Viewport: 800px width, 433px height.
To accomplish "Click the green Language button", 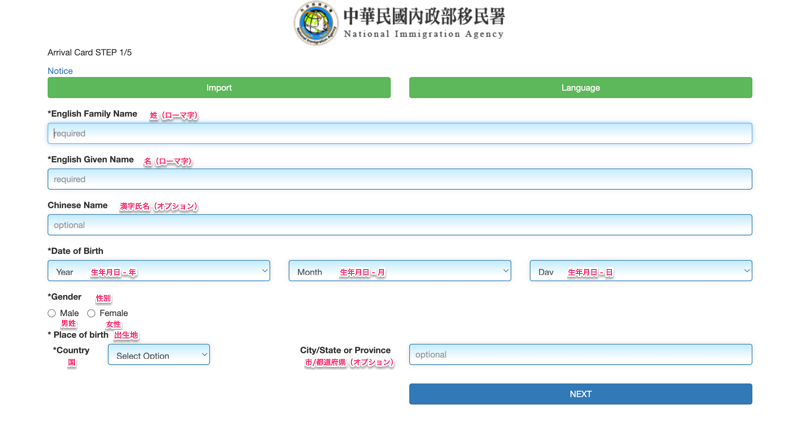I will click(580, 88).
